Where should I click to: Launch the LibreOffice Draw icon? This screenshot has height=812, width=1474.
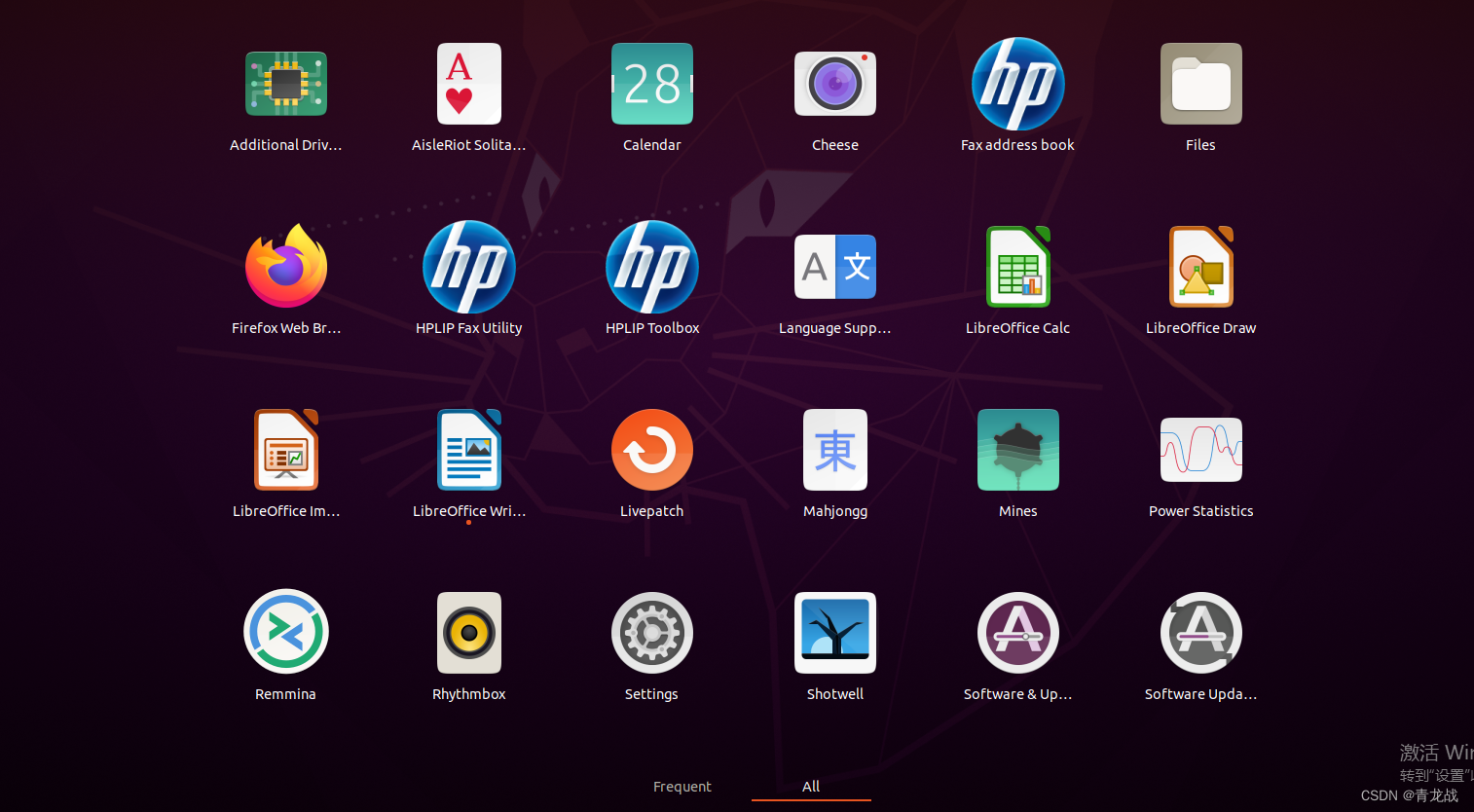pos(1201,267)
